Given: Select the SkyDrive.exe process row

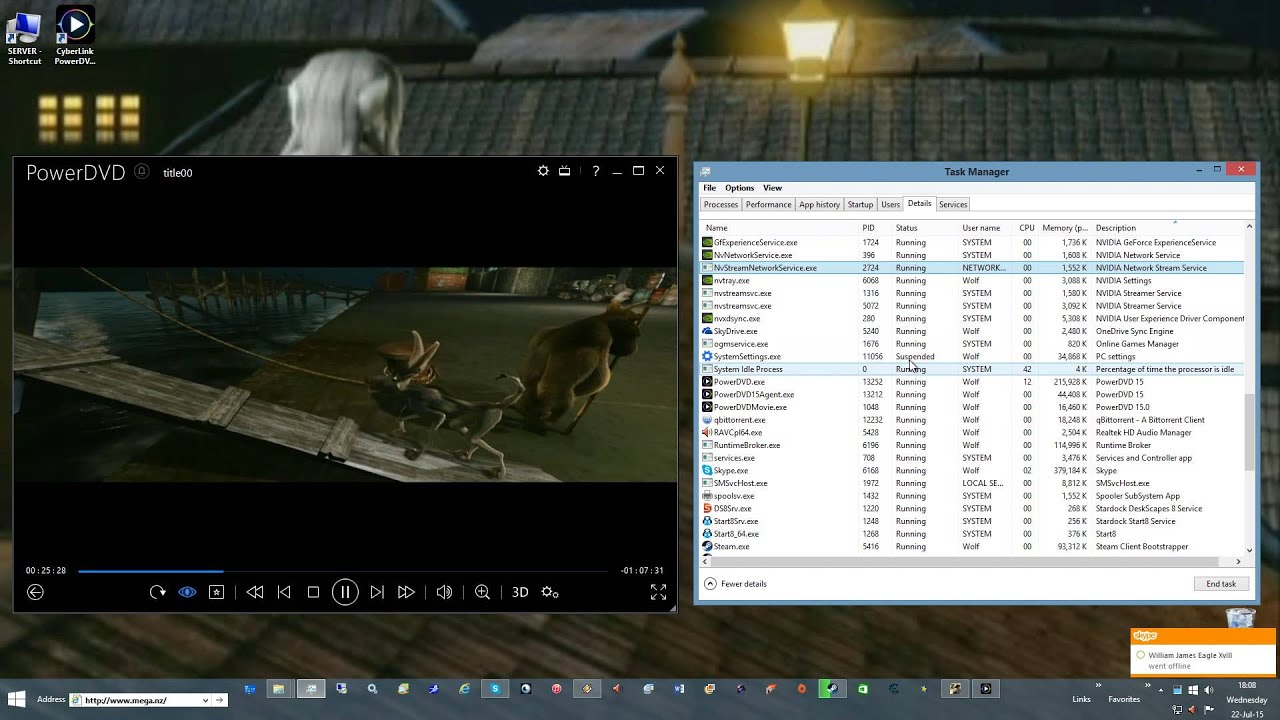Looking at the screenshot, I should (x=973, y=331).
